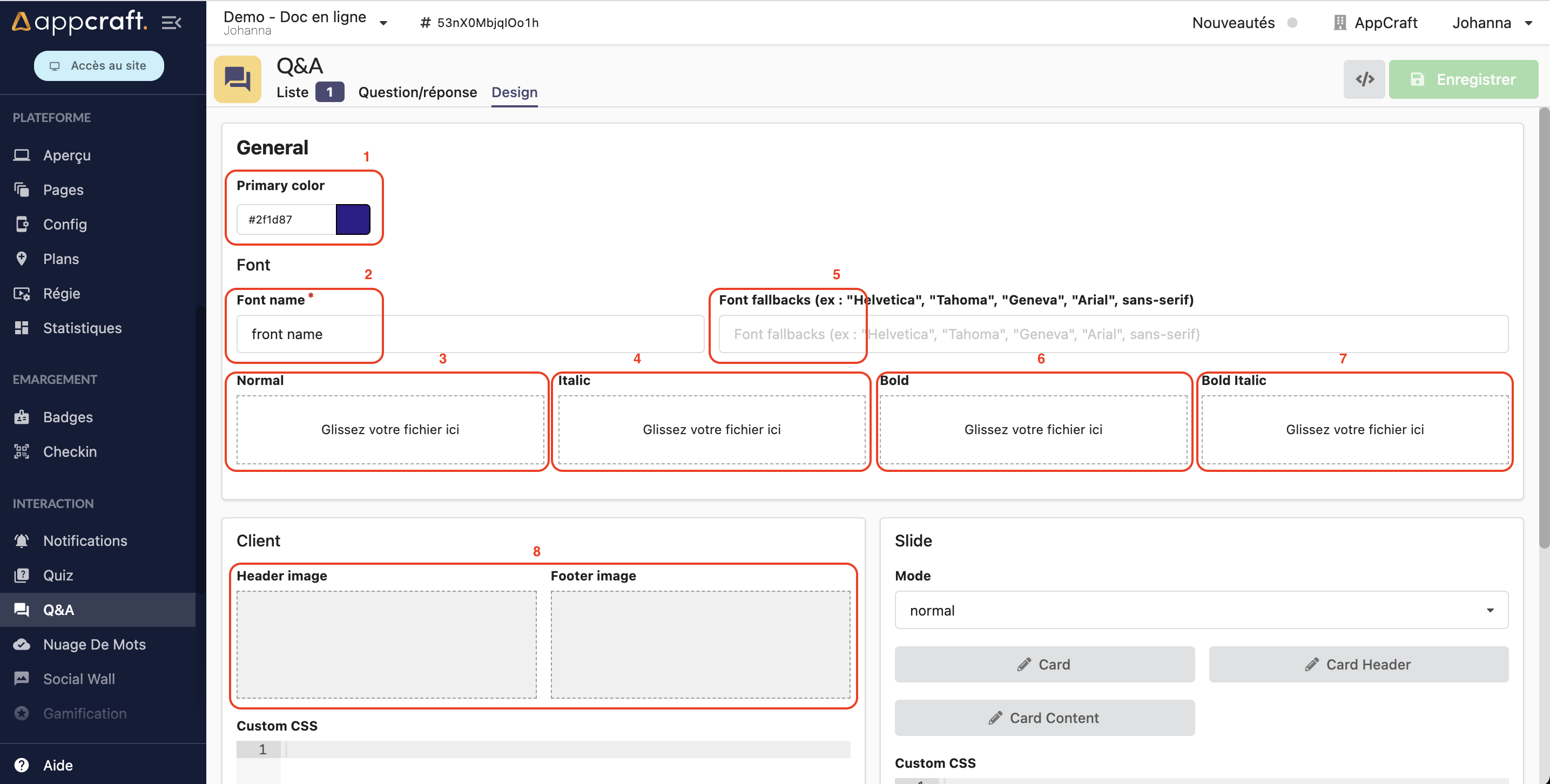Click the Aperçu laptop icon
The width and height of the screenshot is (1550, 784).
pyautogui.click(x=22, y=154)
